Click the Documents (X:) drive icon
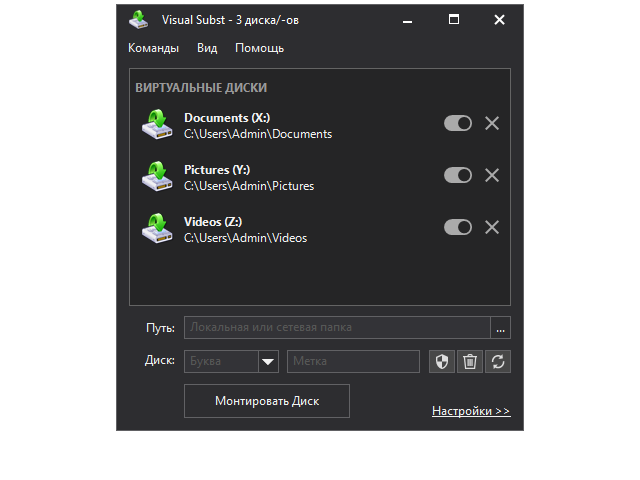 pyautogui.click(x=157, y=124)
